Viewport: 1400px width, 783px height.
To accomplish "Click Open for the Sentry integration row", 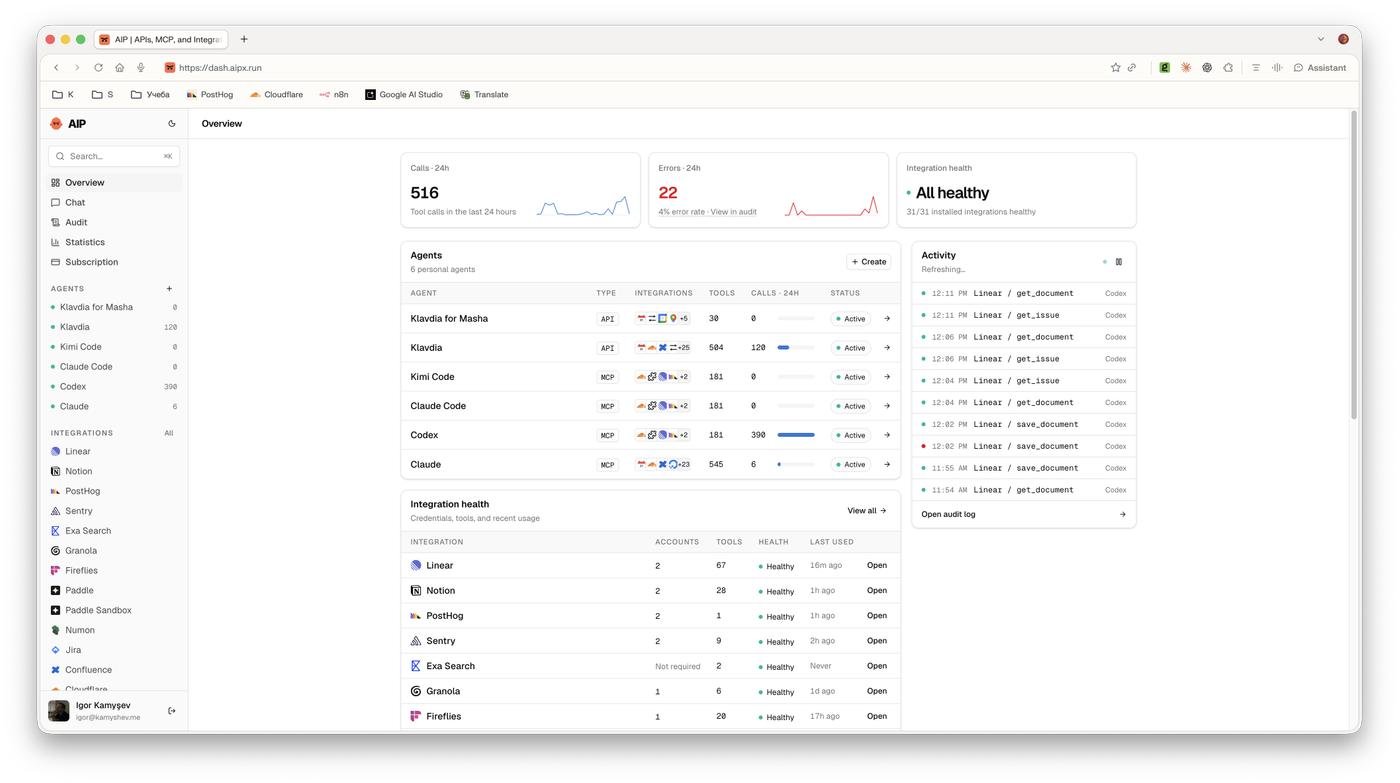I will point(877,641).
